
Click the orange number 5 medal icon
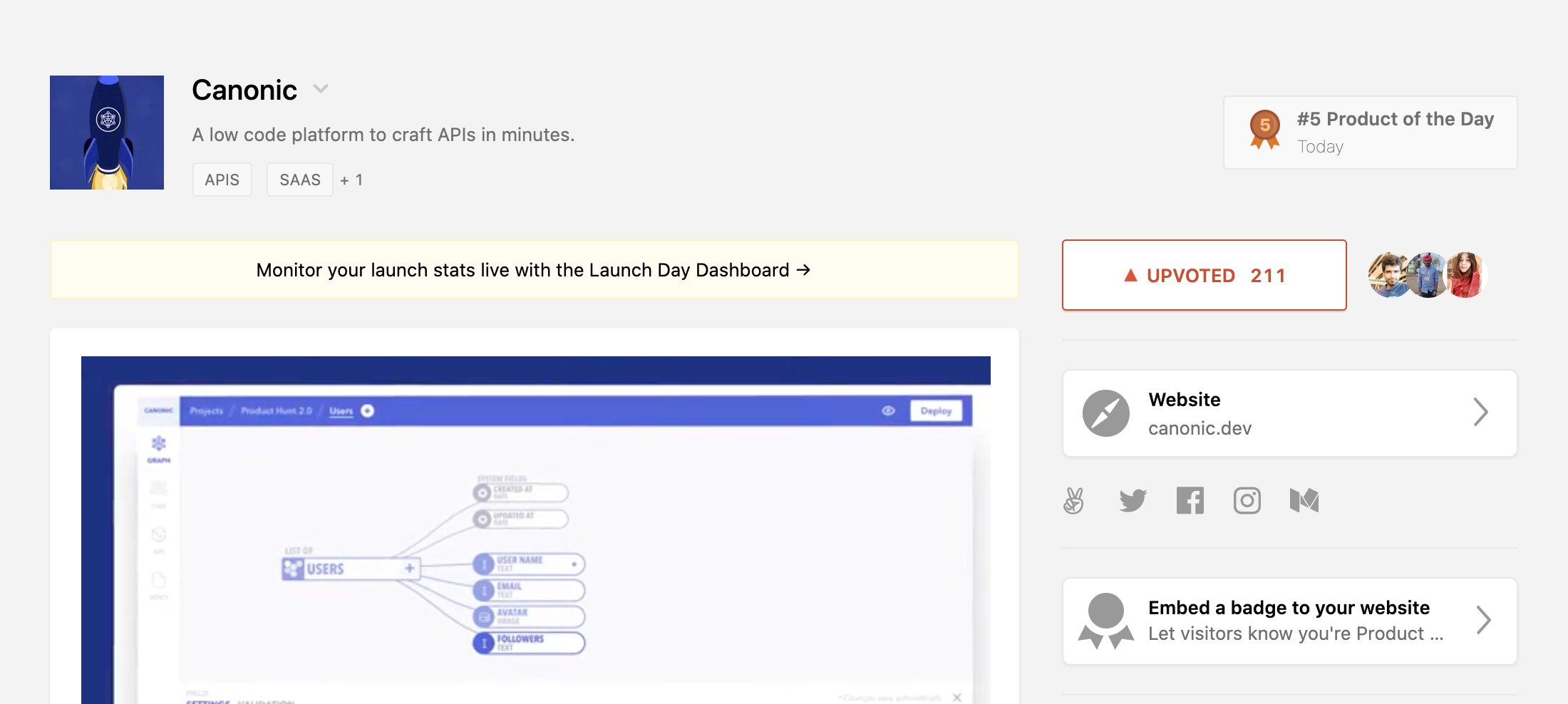pos(1265,129)
